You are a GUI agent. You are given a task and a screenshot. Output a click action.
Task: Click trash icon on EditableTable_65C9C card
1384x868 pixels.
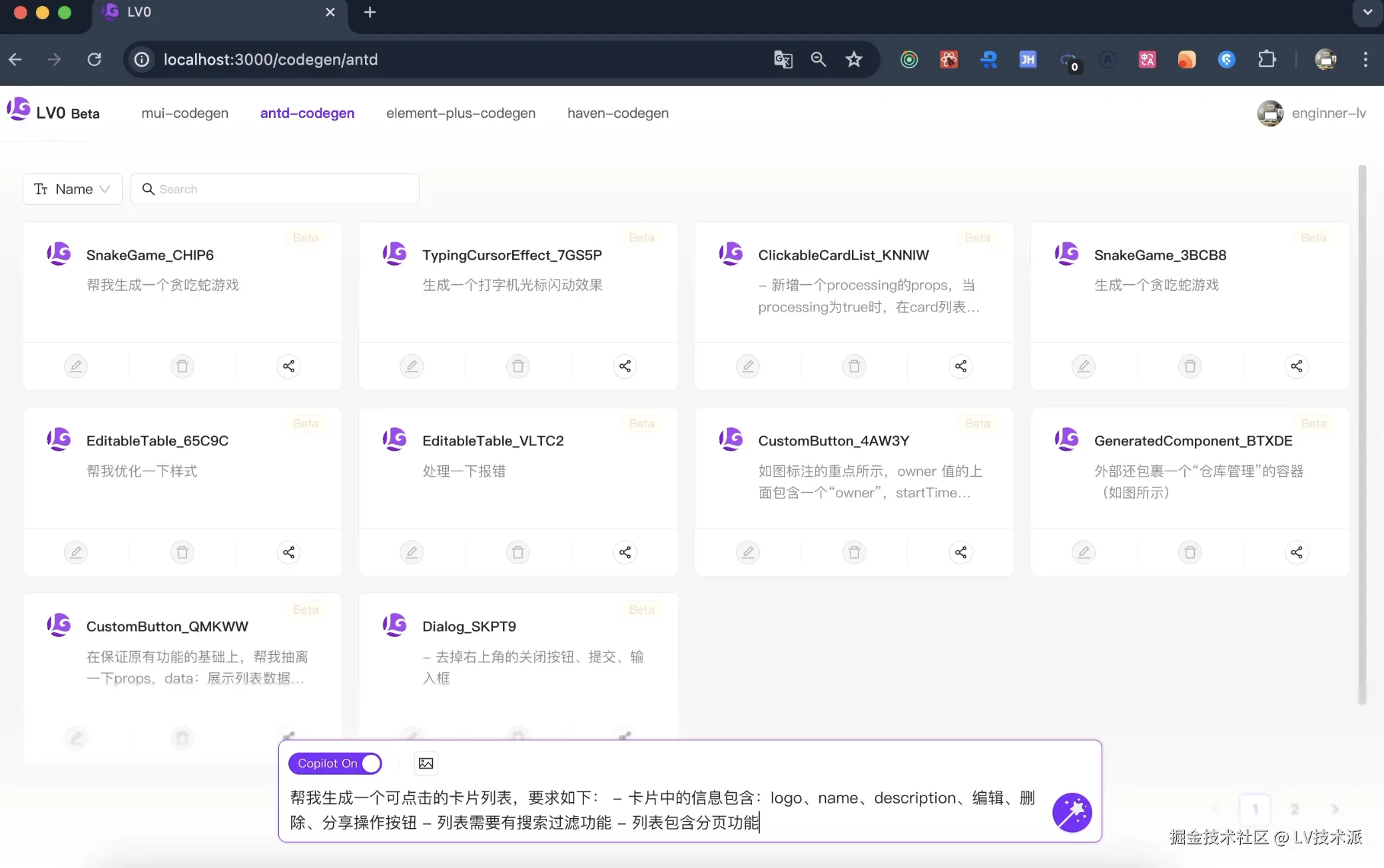182,552
